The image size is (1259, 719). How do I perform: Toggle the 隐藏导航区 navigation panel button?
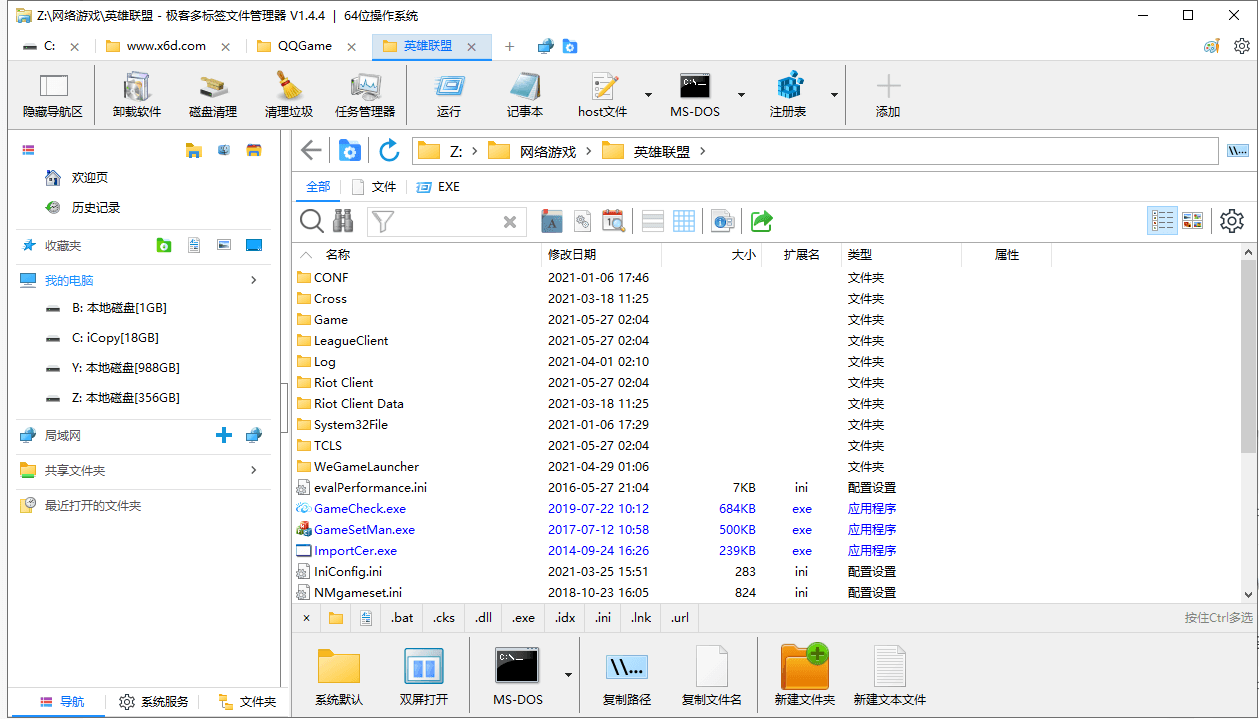53,95
